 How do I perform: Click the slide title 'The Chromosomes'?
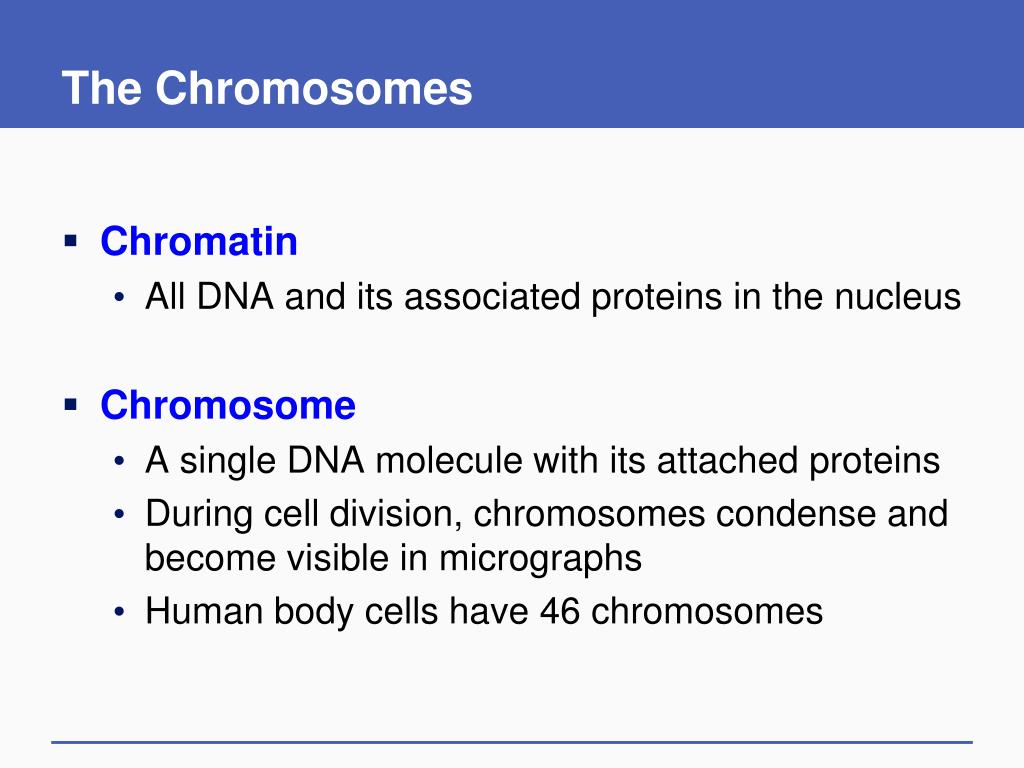pyautogui.click(x=266, y=88)
